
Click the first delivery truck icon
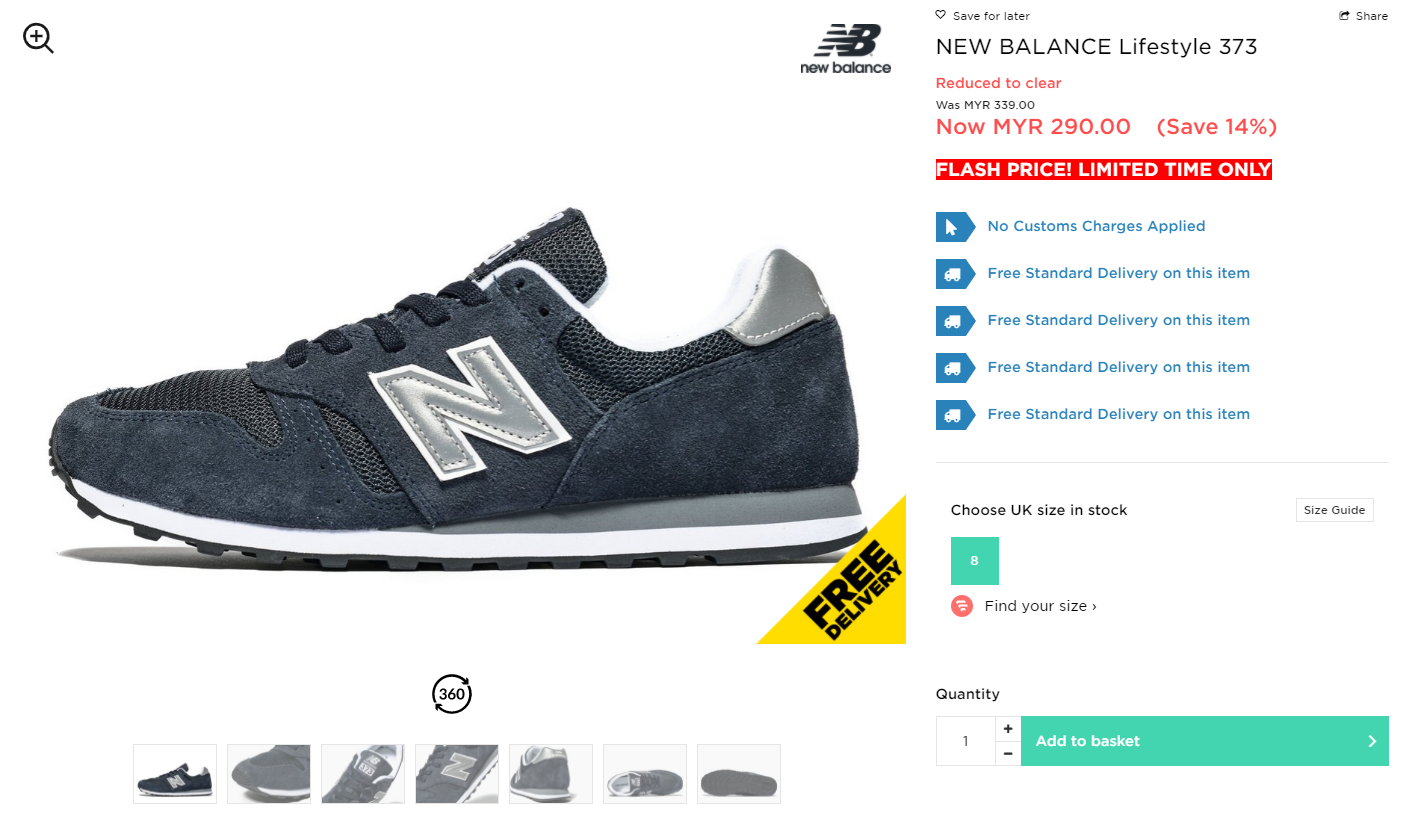point(954,274)
